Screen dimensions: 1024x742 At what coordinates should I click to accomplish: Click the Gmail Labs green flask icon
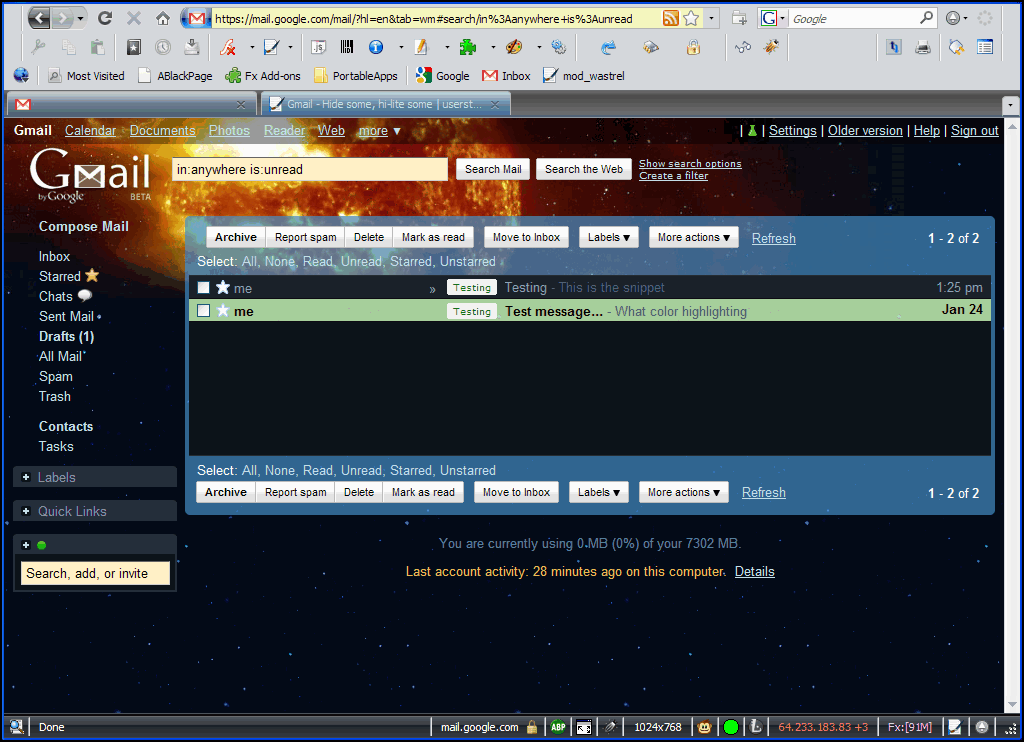tap(752, 131)
